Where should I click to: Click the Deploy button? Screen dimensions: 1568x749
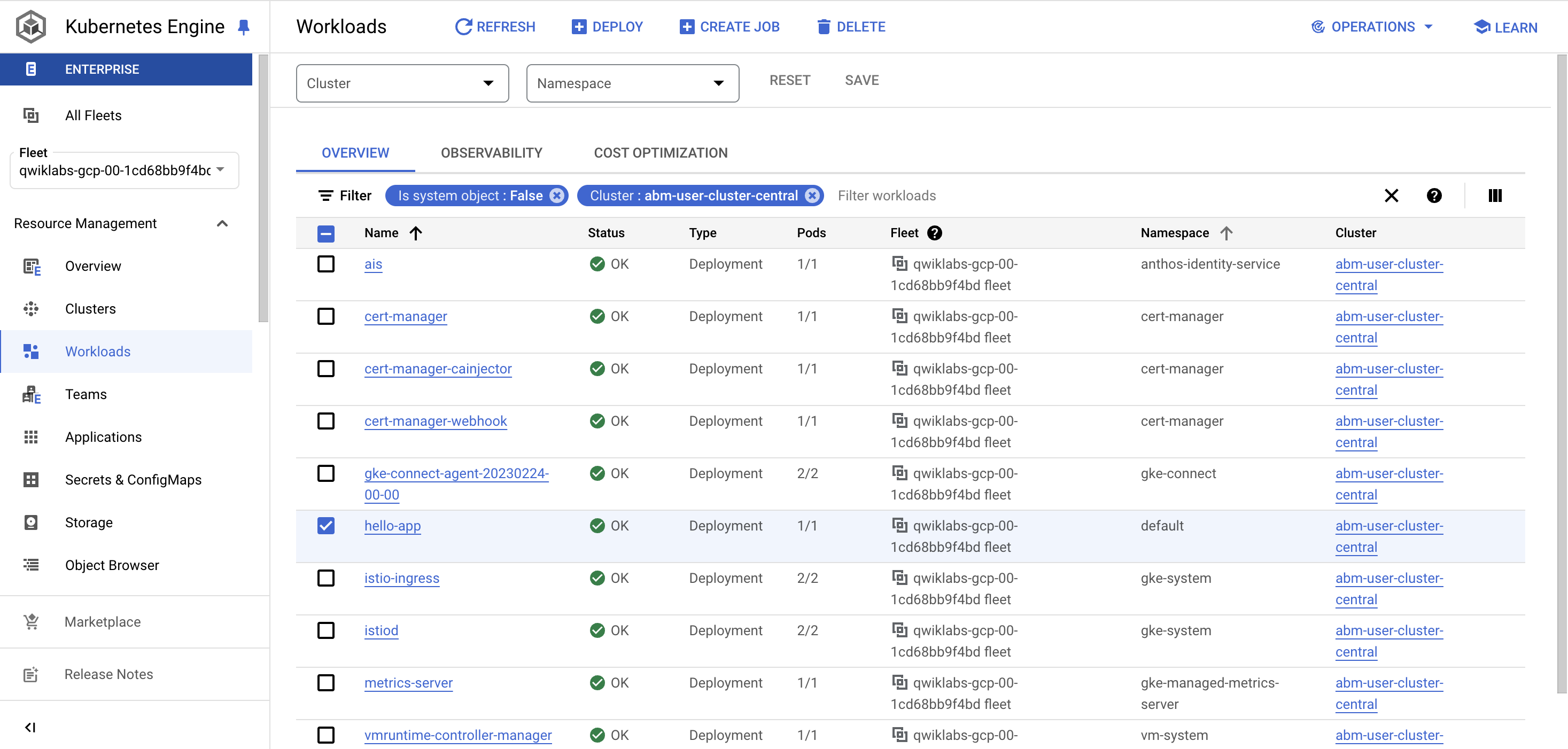[x=607, y=27]
